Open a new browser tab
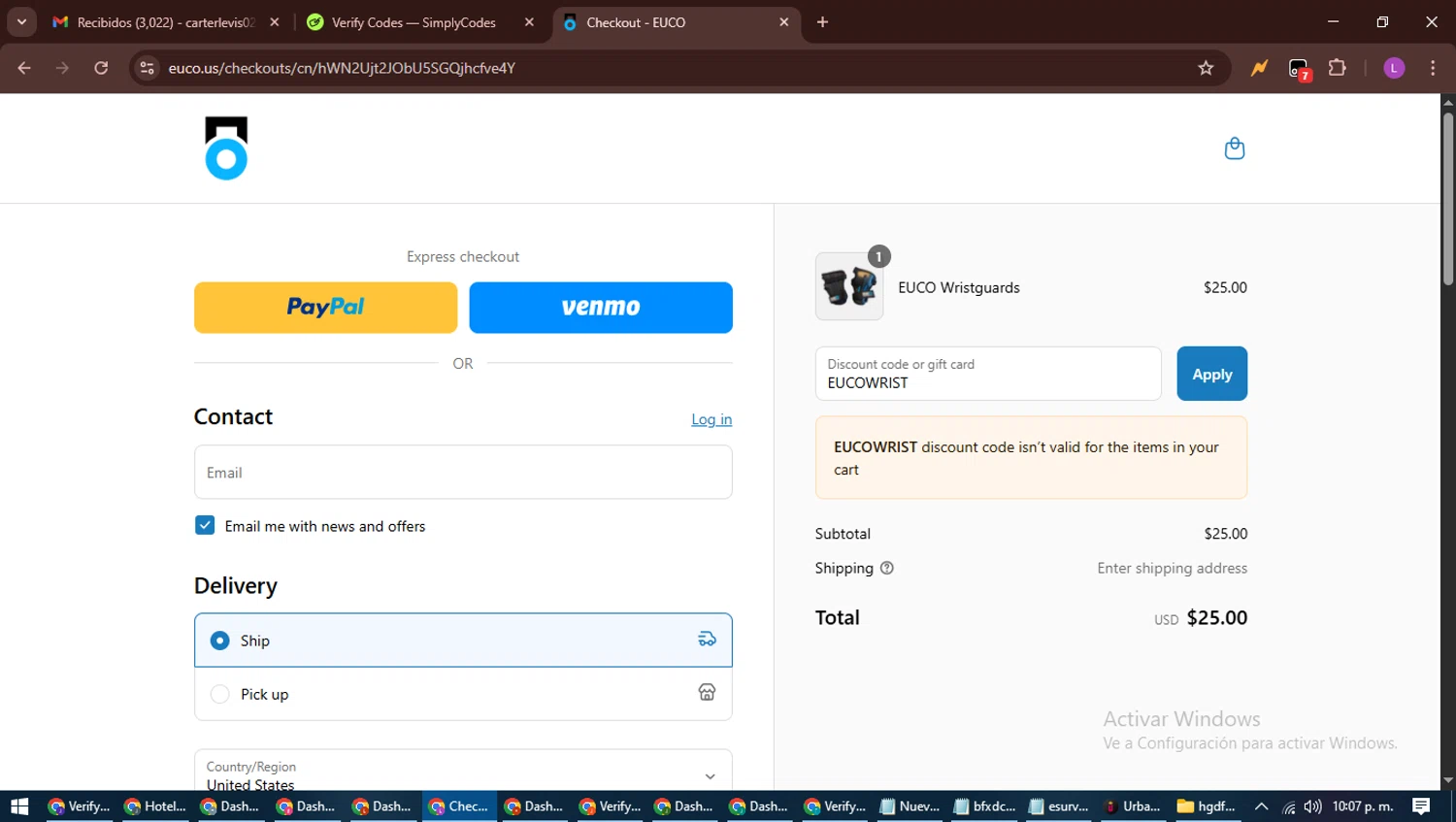 point(822,22)
